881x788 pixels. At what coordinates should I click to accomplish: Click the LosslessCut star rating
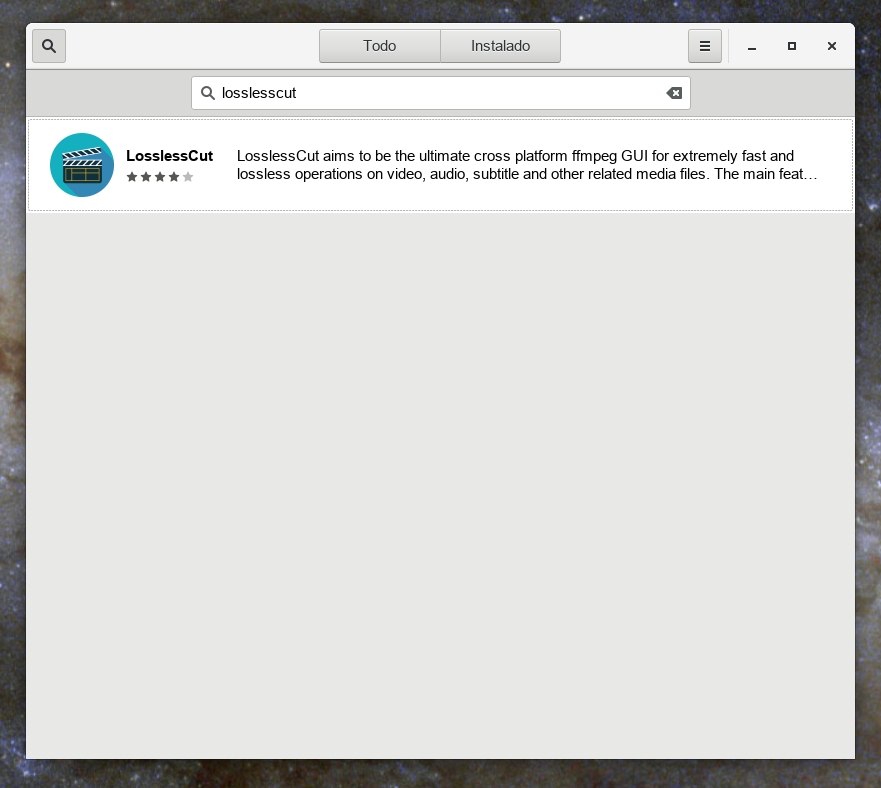(160, 177)
